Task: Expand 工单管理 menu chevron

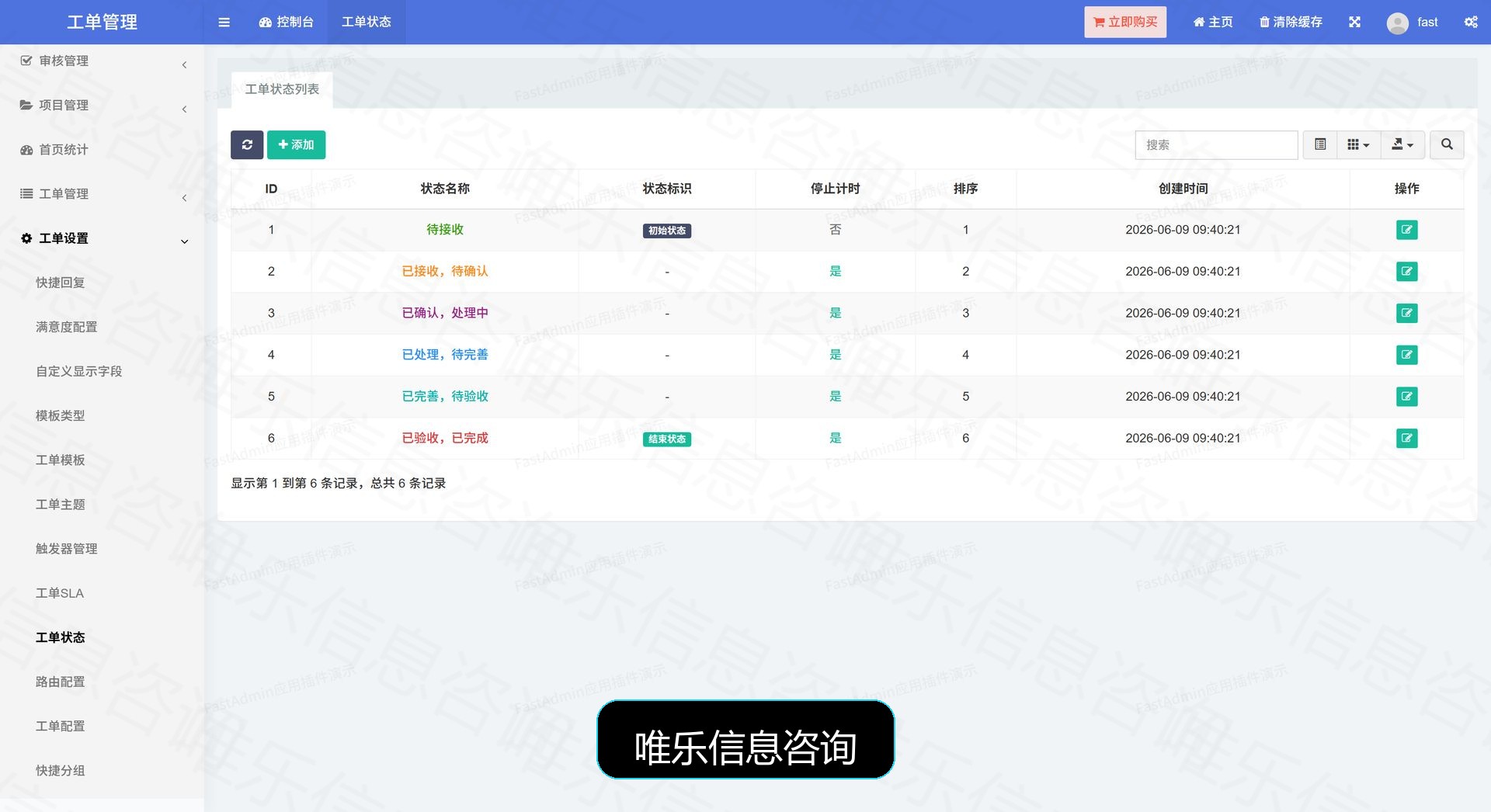Action: [x=184, y=198]
